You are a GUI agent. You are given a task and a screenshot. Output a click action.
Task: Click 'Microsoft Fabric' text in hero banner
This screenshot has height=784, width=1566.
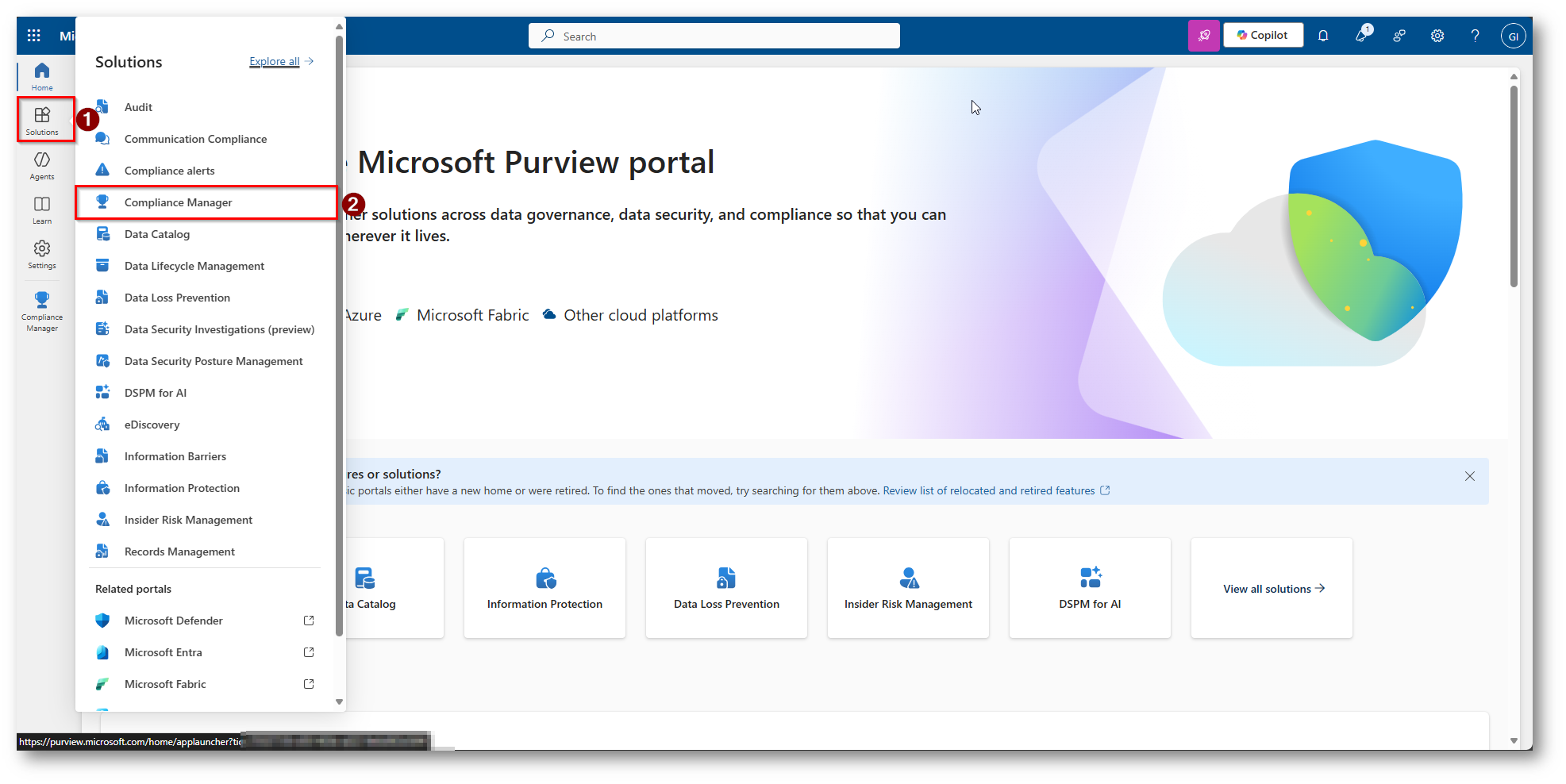tap(472, 315)
